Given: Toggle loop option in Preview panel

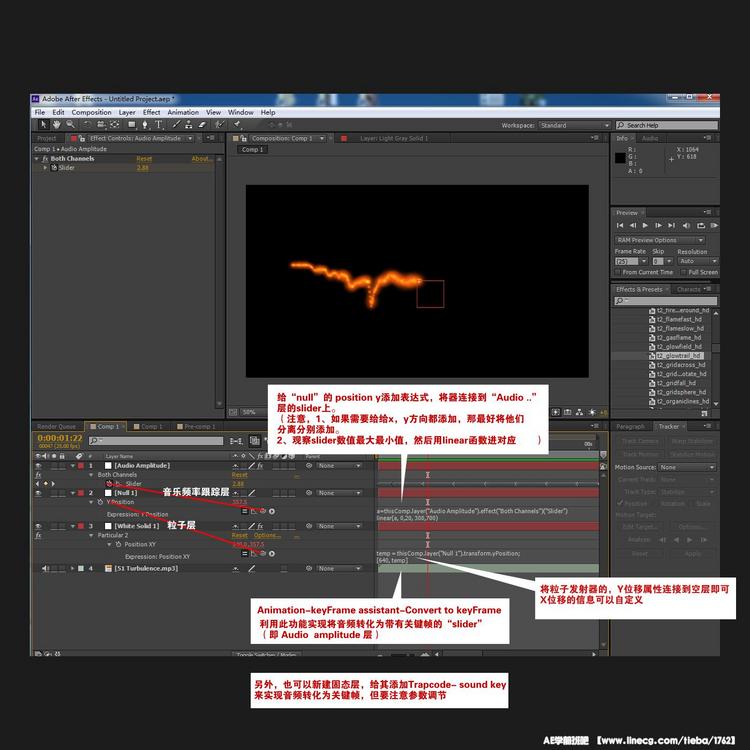Looking at the screenshot, I should tap(701, 225).
